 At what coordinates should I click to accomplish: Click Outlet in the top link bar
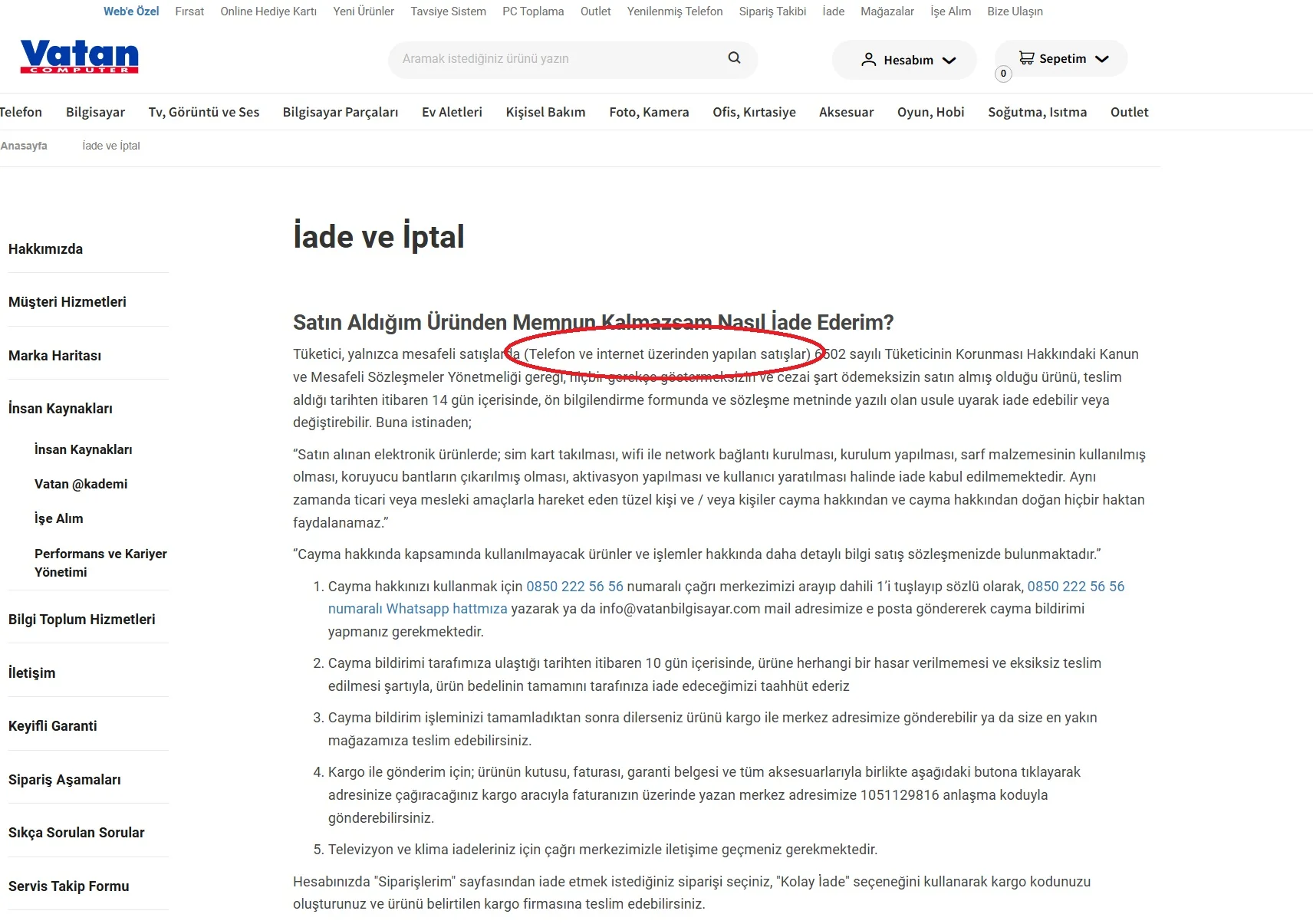596,12
